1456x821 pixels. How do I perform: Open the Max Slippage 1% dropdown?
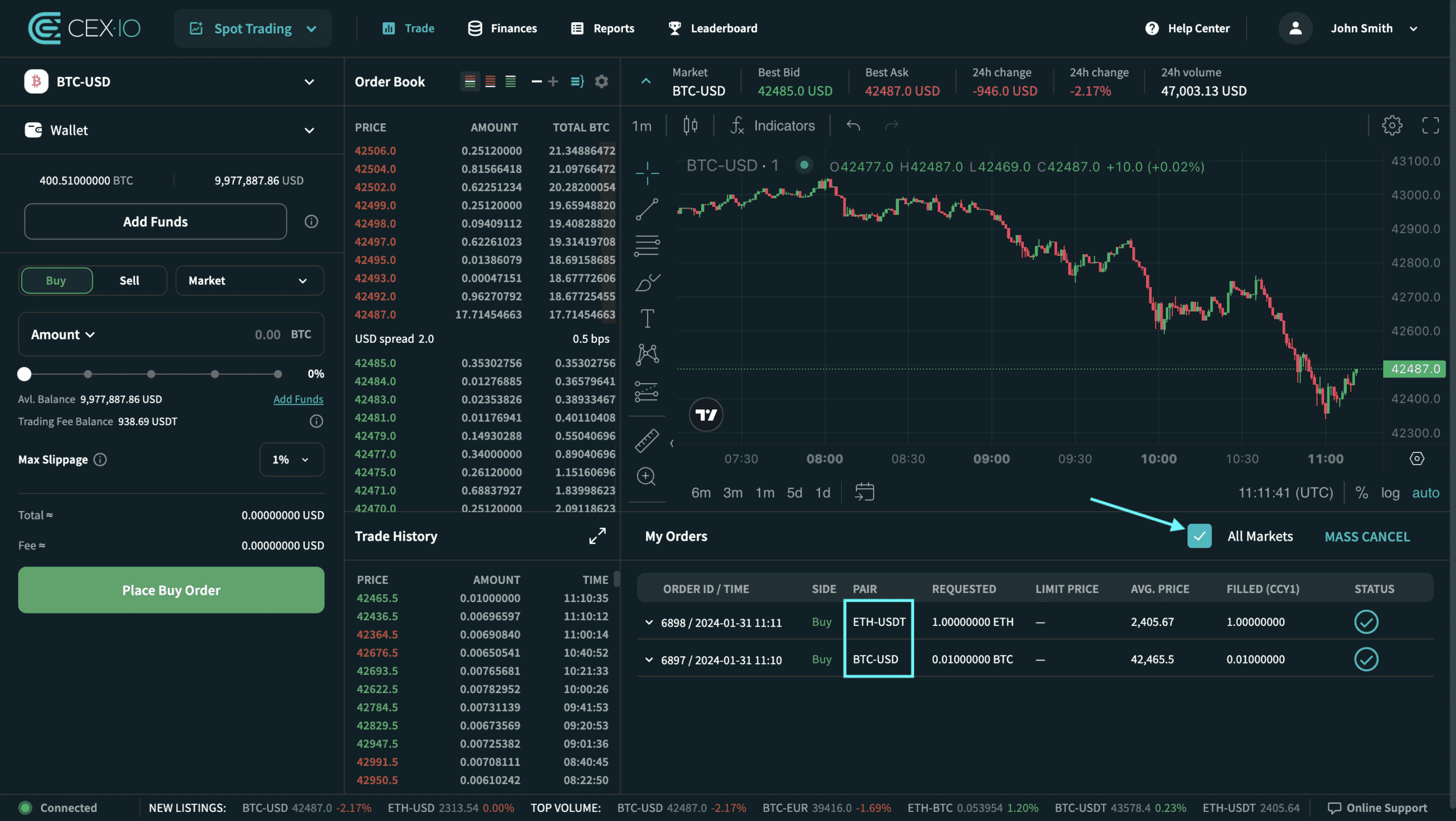click(x=292, y=459)
